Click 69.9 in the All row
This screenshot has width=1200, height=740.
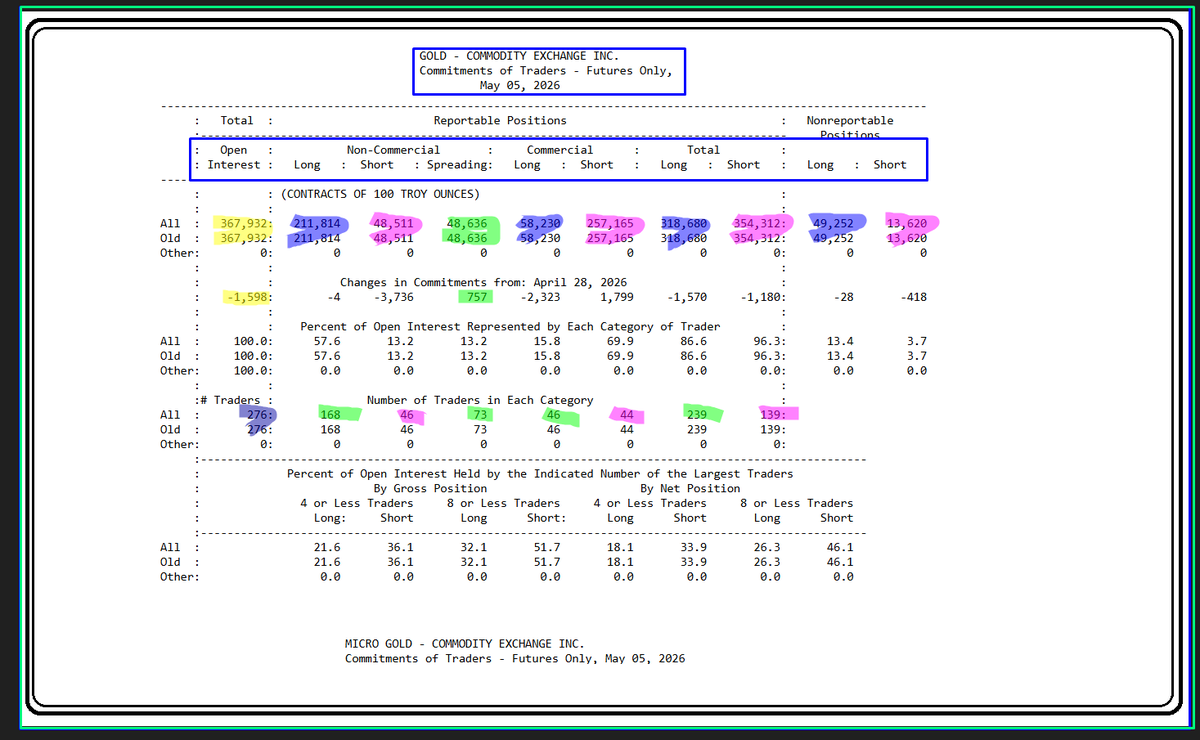(621, 342)
